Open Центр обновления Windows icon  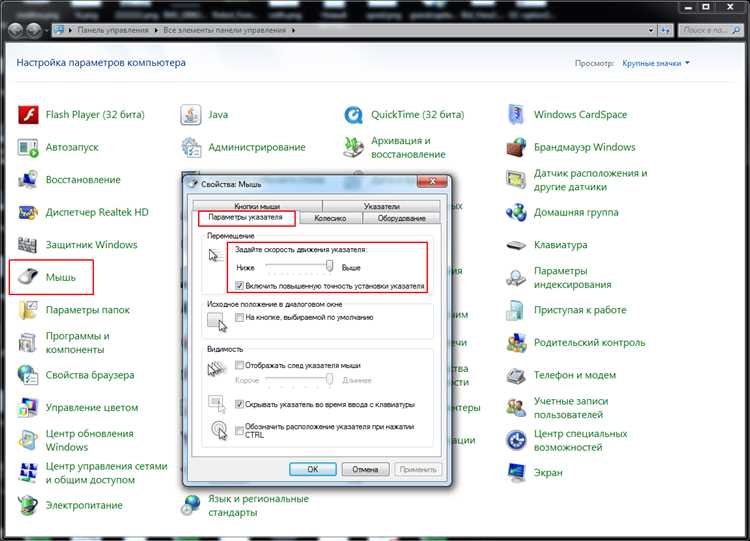point(28,440)
